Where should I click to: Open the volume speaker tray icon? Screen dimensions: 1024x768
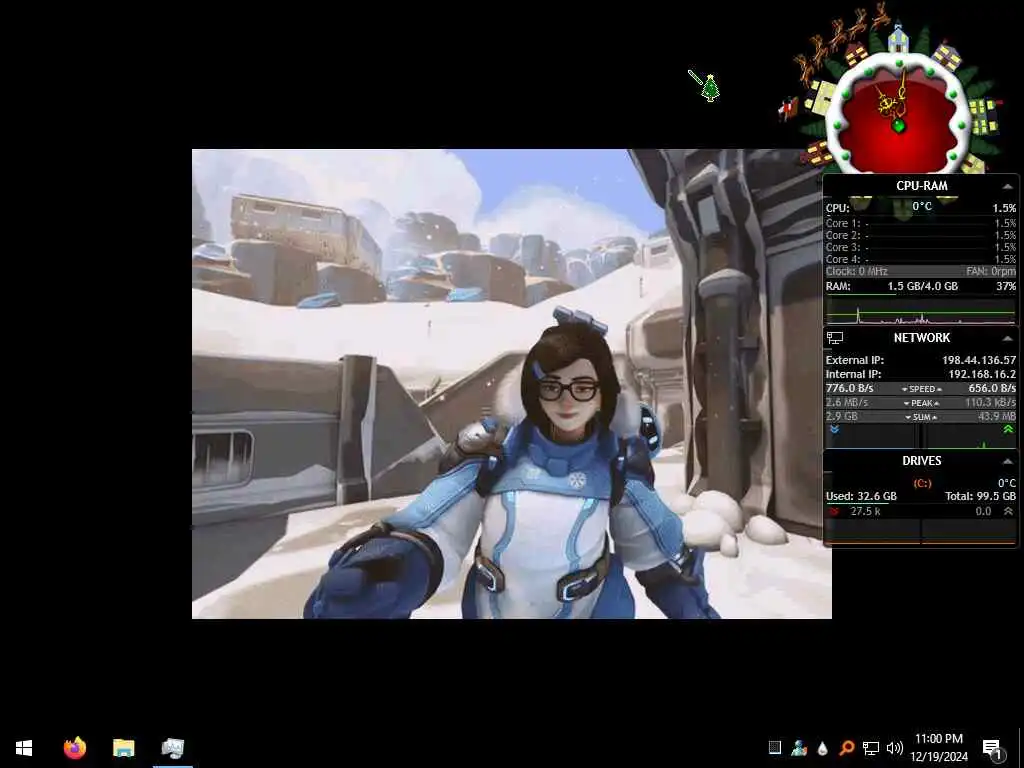(x=895, y=748)
